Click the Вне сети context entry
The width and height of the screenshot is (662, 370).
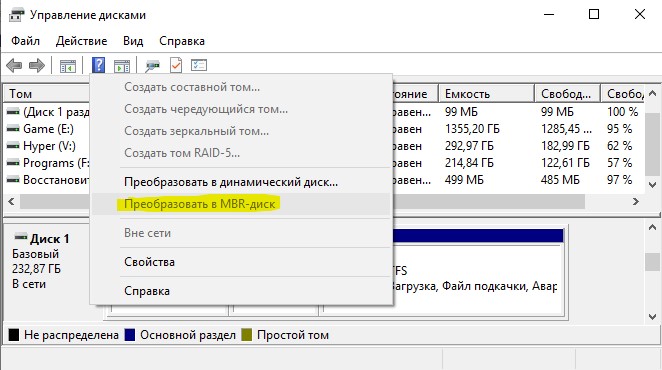pyautogui.click(x=241, y=233)
